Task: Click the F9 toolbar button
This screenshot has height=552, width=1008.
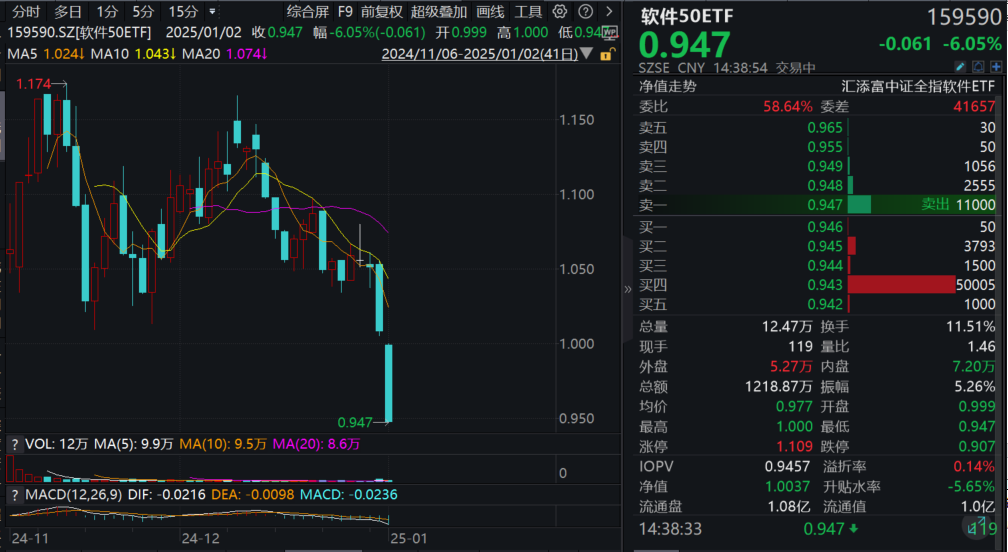Action: click(345, 12)
